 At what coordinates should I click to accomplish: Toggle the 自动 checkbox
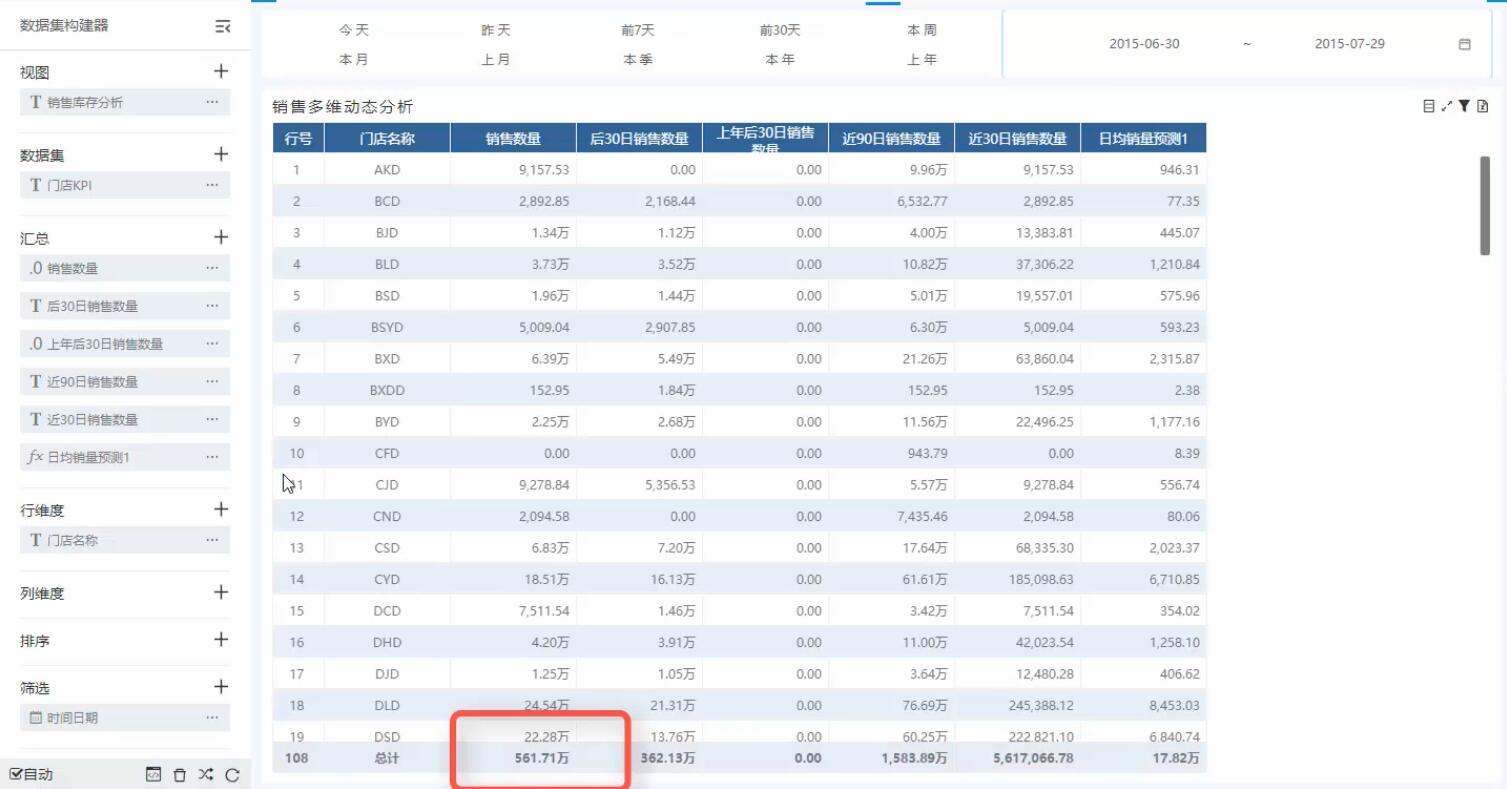16,774
